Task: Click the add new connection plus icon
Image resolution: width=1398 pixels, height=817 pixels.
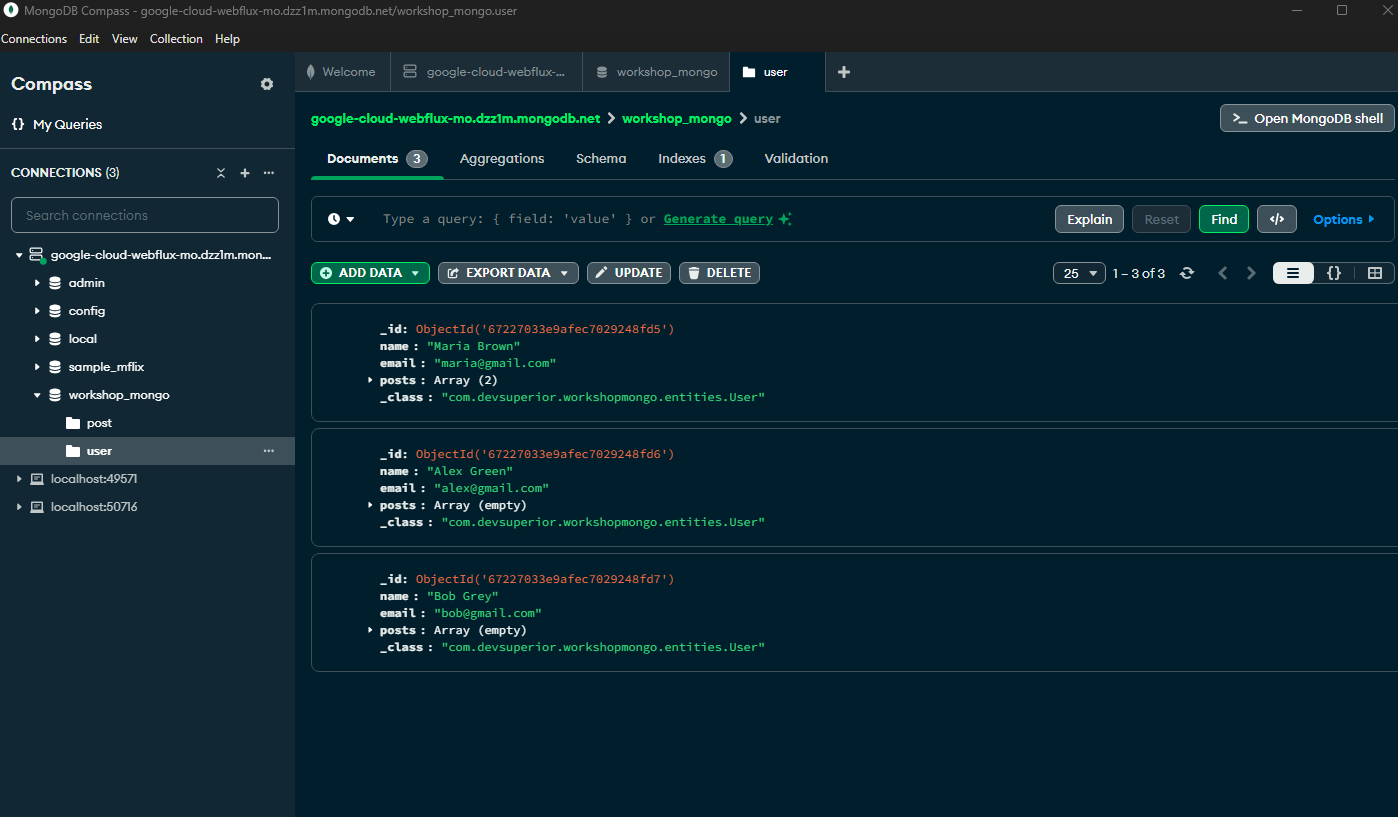Action: coord(245,173)
